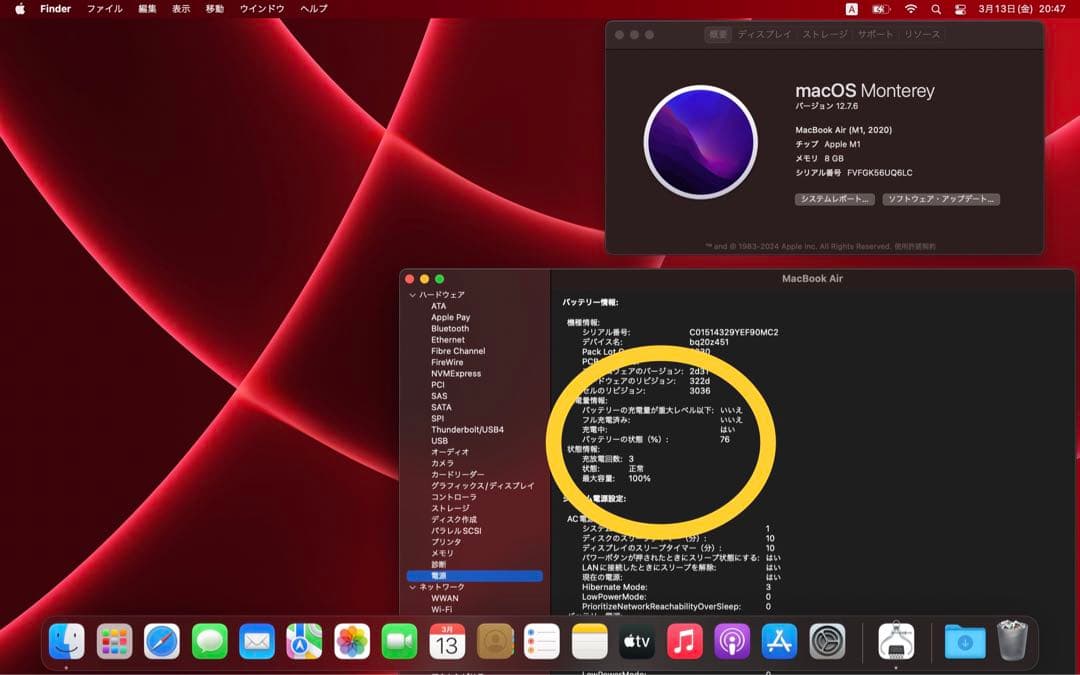1080x675 pixels.
Task: Switch to the サポート tab in About window
Action: (x=875, y=34)
